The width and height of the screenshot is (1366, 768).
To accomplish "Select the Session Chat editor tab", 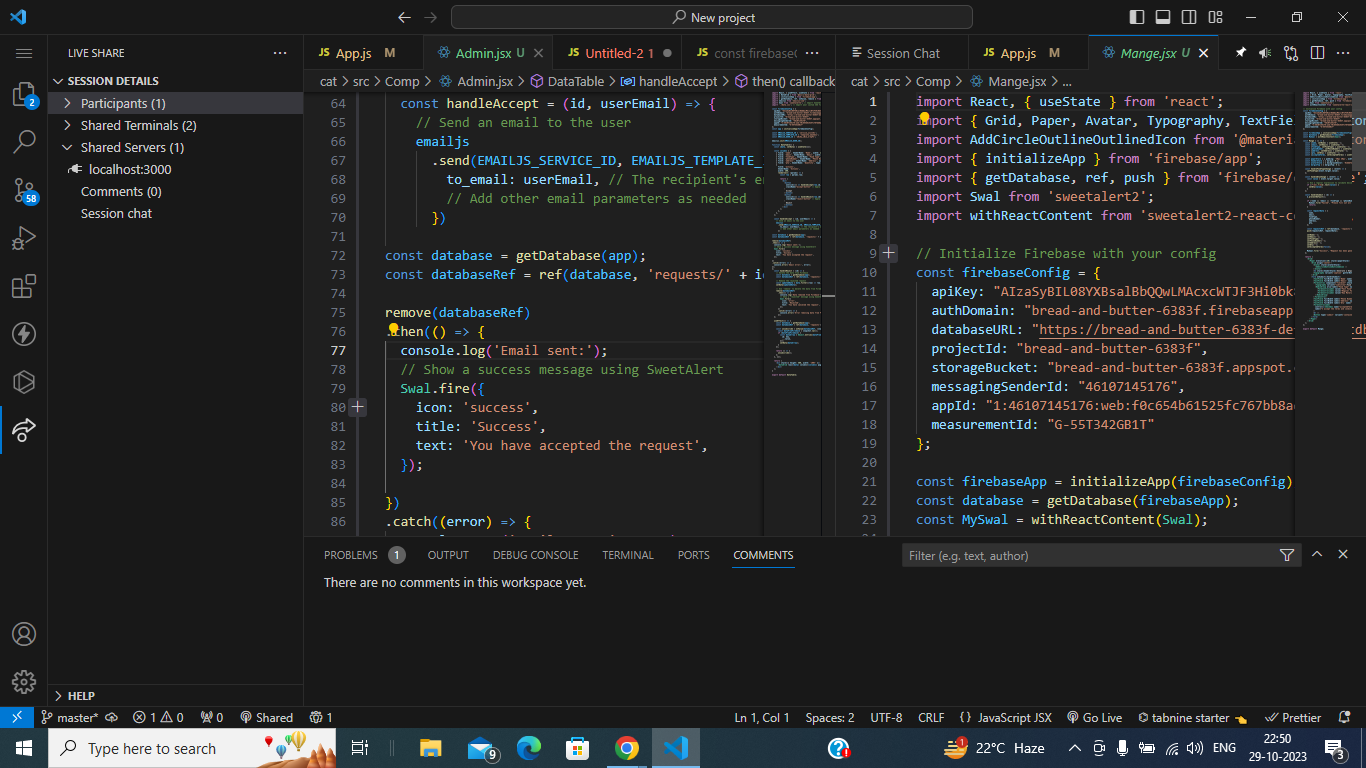I will (902, 53).
